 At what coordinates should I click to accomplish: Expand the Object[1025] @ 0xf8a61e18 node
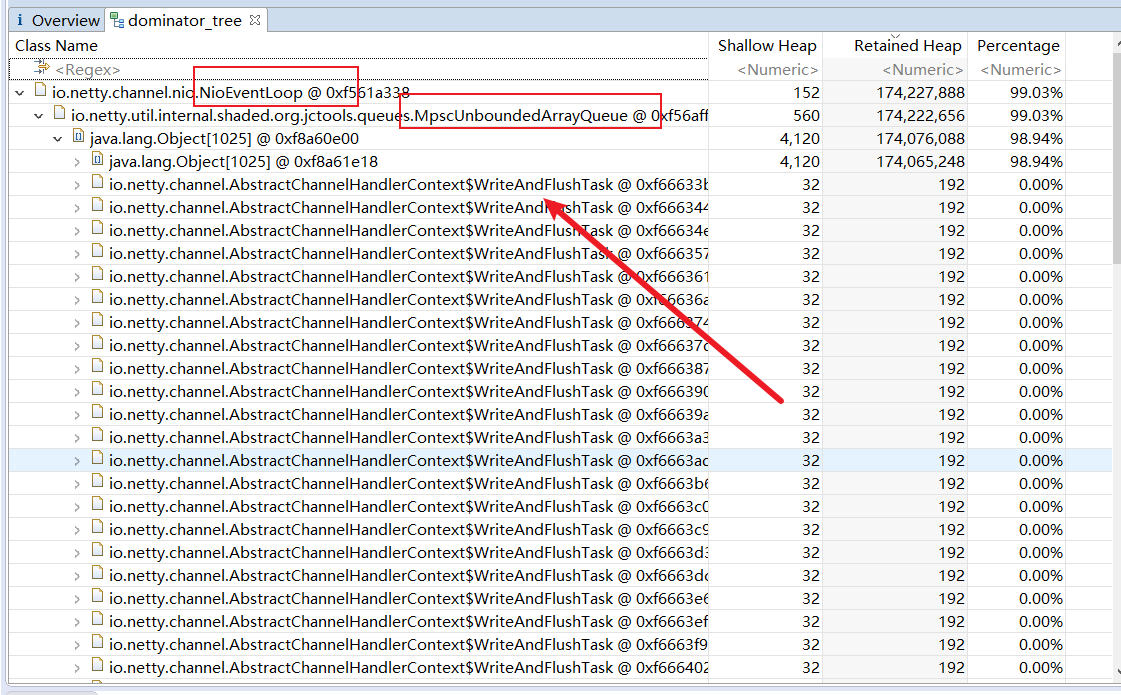(x=77, y=162)
